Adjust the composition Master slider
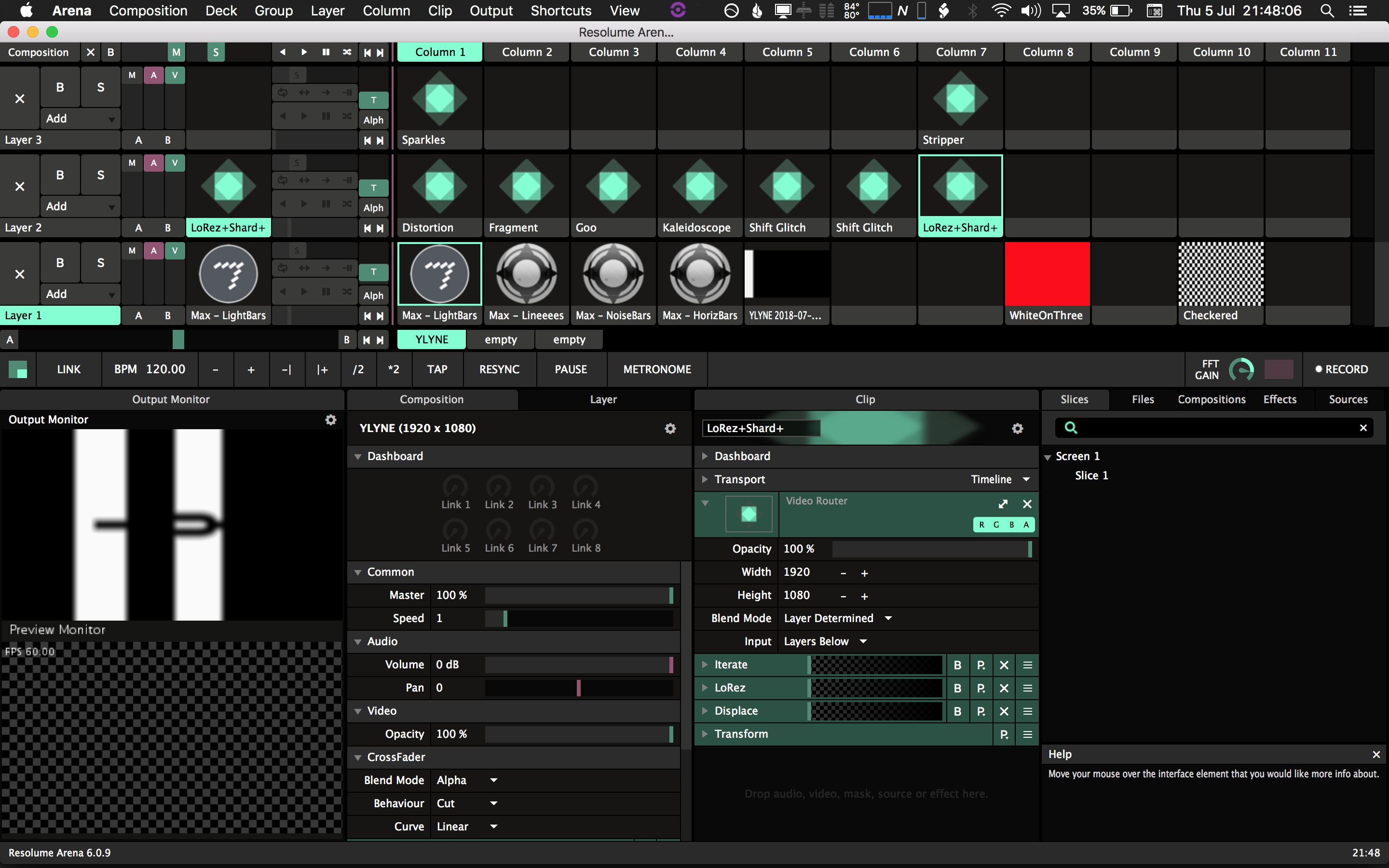Screen dimensions: 1389x868 pyautogui.click(x=578, y=596)
